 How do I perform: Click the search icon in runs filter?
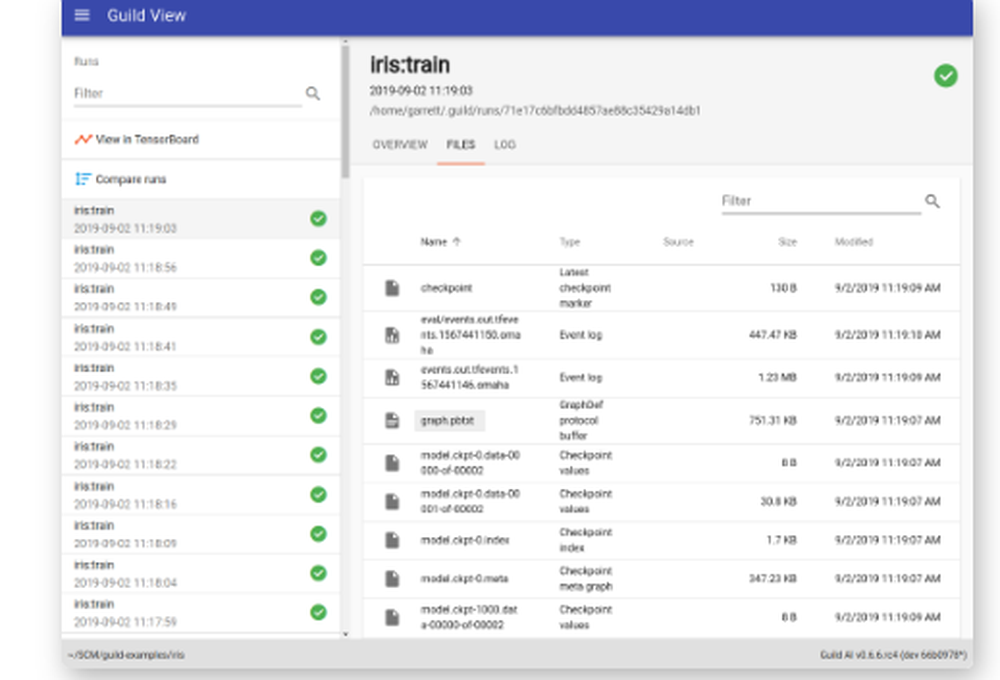pos(312,94)
